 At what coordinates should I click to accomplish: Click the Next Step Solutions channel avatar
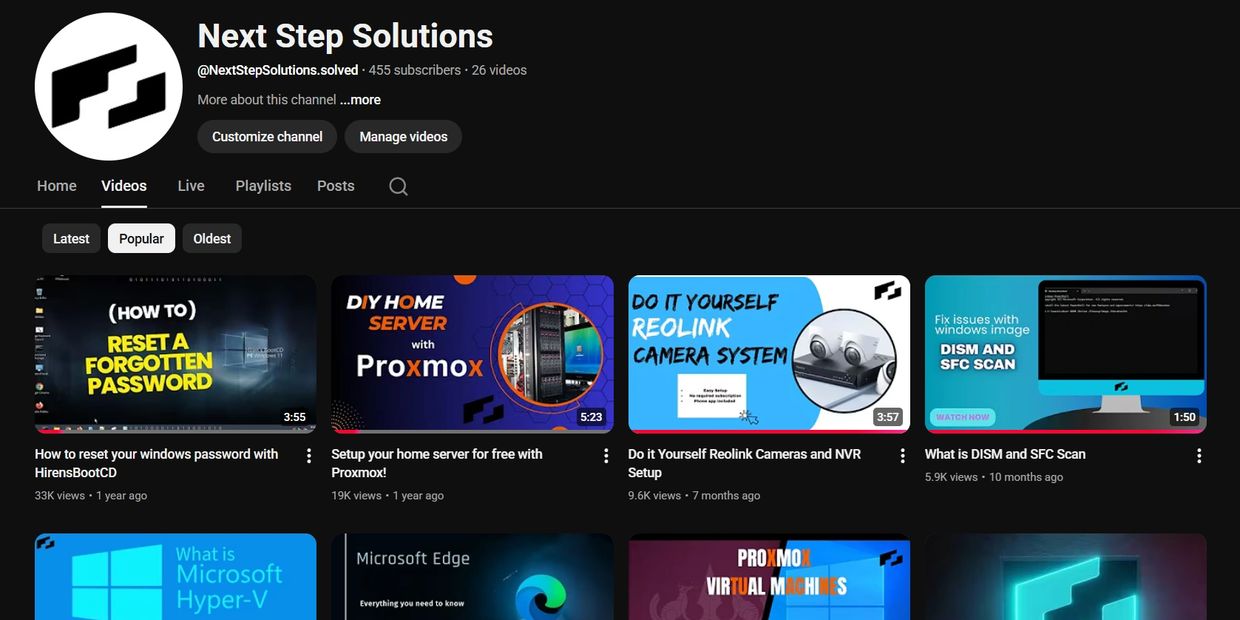coord(109,86)
